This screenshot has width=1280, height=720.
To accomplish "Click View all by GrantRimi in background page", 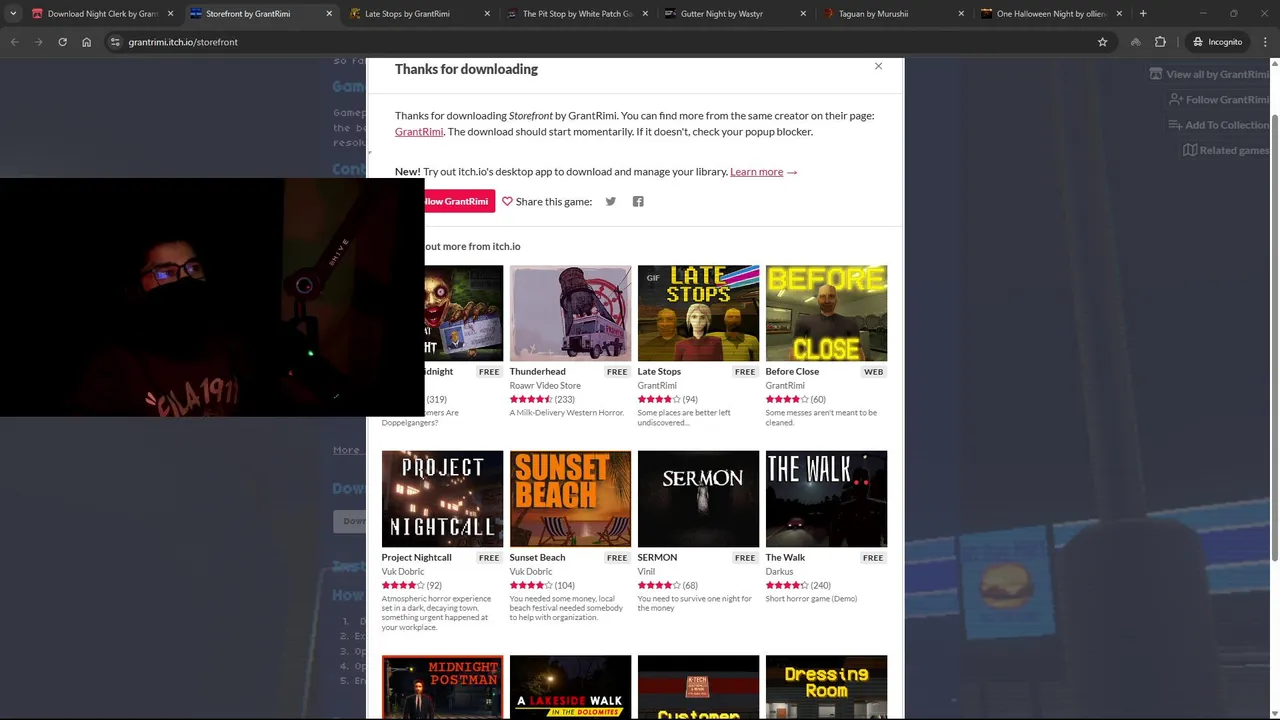I will (x=1209, y=74).
